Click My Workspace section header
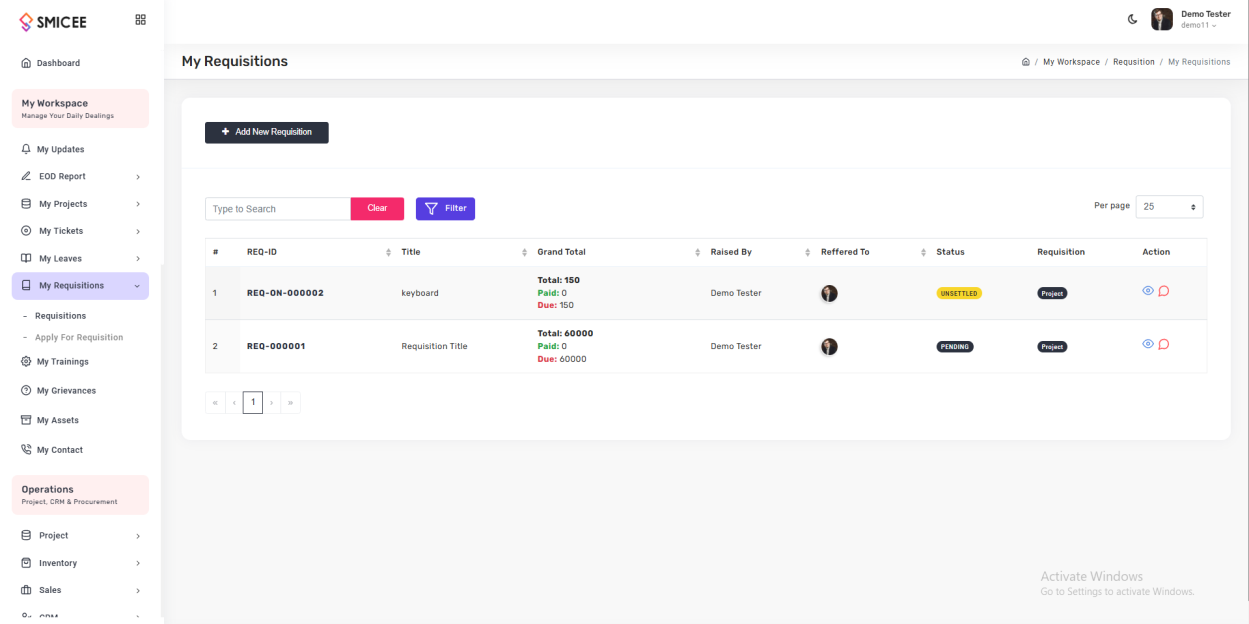 [80, 108]
